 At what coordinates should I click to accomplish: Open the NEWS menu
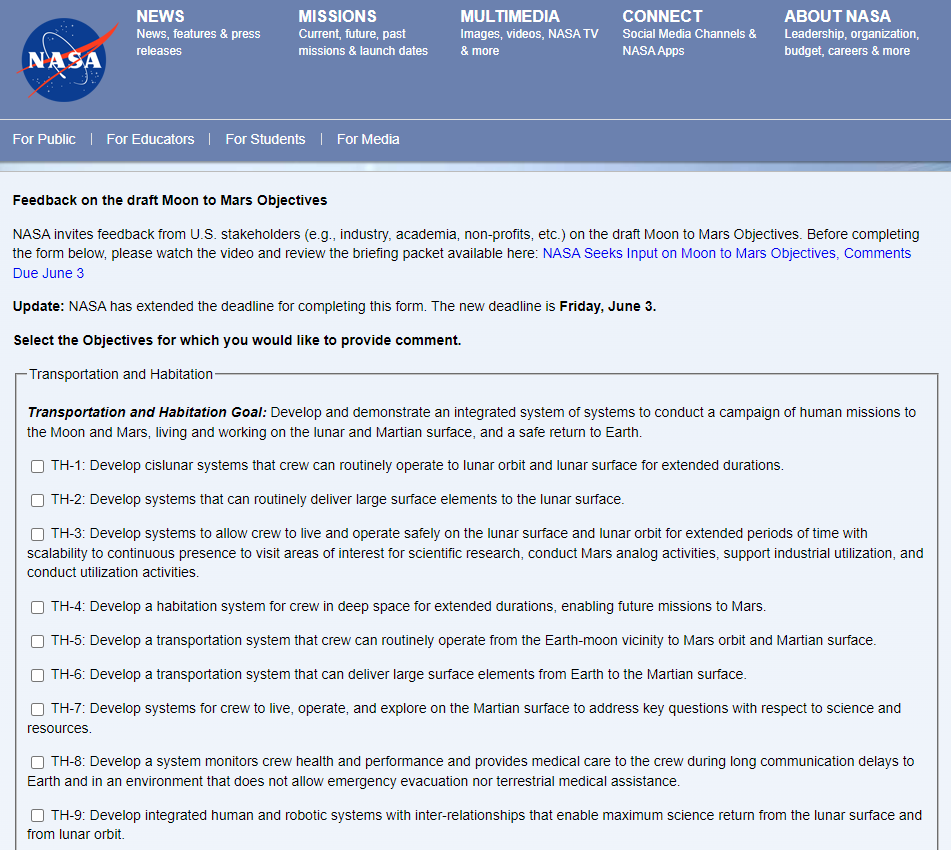[160, 16]
